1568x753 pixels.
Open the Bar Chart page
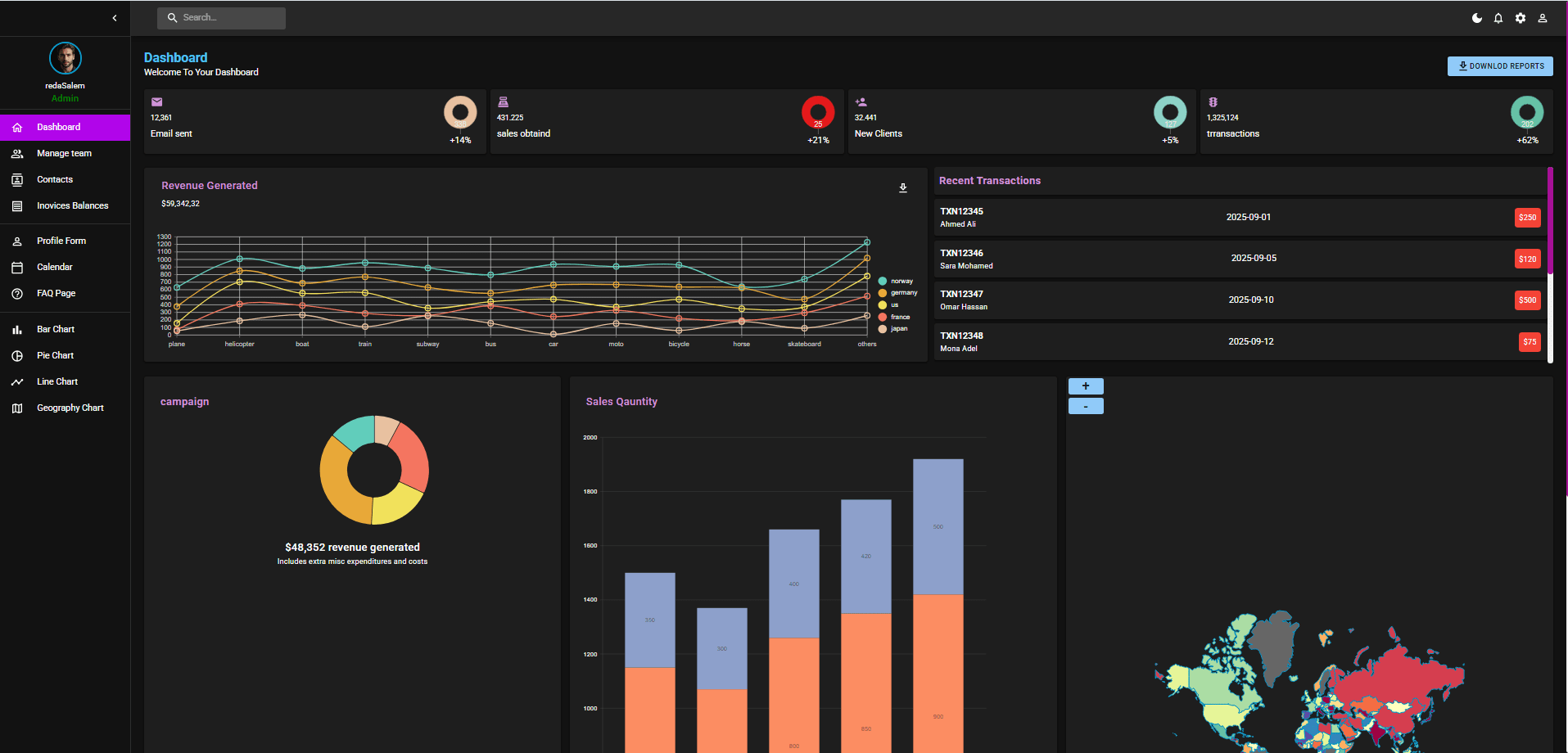point(55,329)
